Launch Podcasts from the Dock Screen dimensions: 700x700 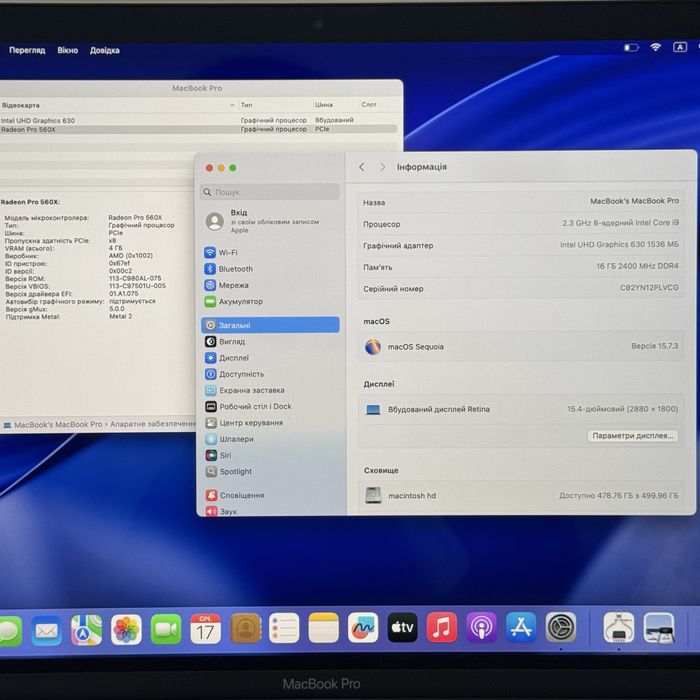click(482, 627)
